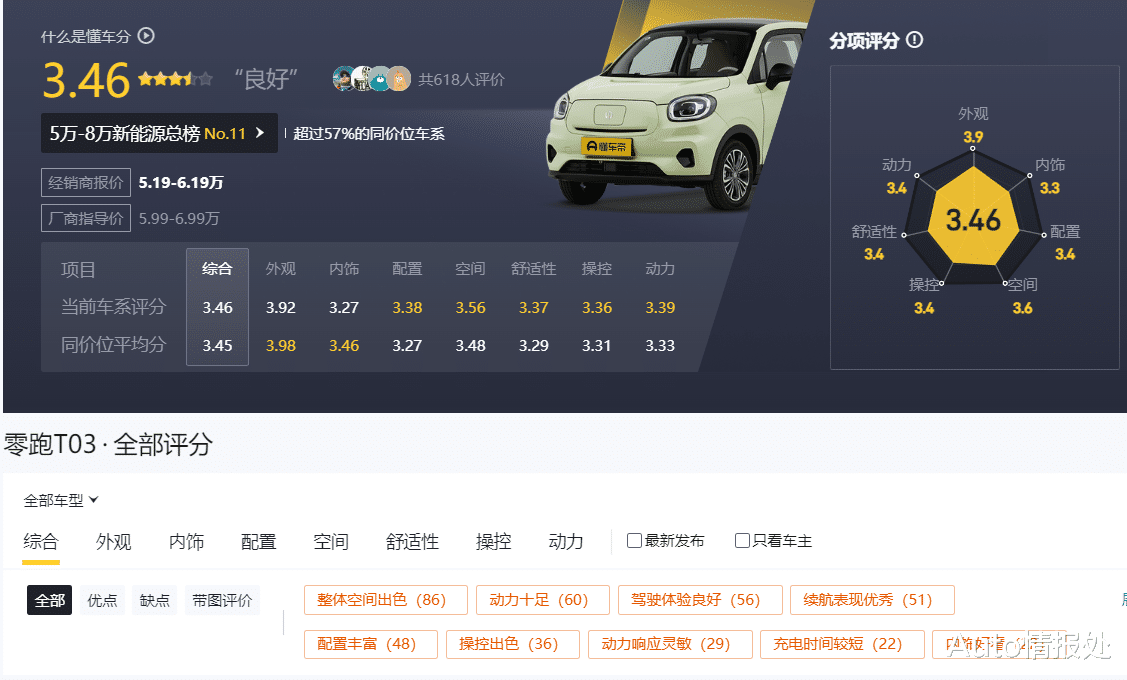
Task: Click the 舒适性 label on radar chart
Action: coord(874,231)
